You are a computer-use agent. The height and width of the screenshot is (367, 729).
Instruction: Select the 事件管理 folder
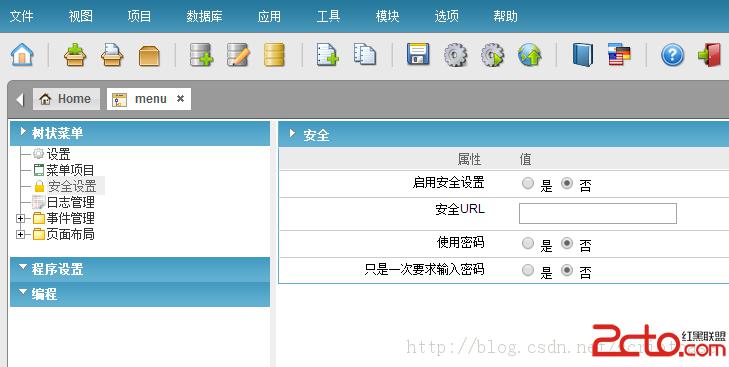[x=71, y=218]
